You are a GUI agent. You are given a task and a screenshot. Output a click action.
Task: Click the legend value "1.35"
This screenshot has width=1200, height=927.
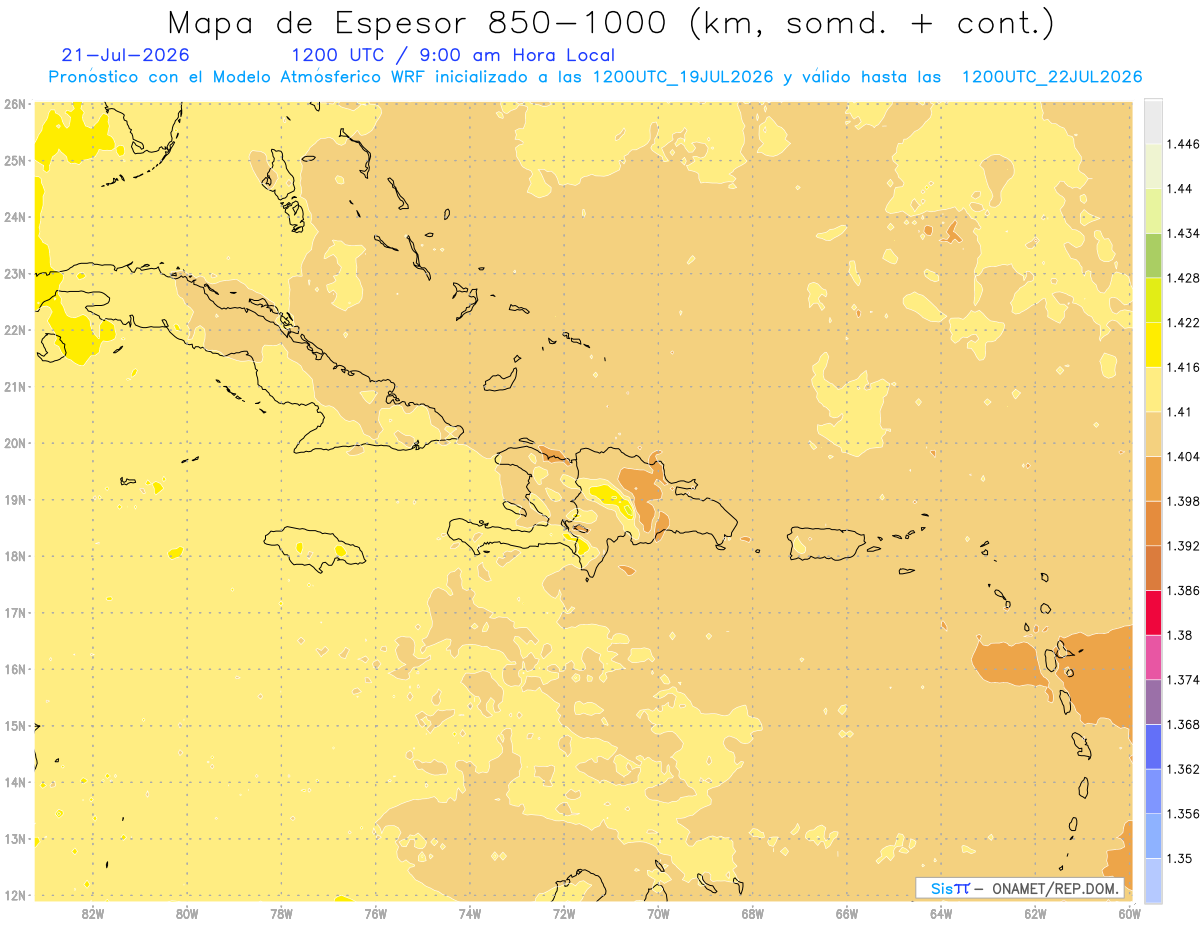(1179, 858)
